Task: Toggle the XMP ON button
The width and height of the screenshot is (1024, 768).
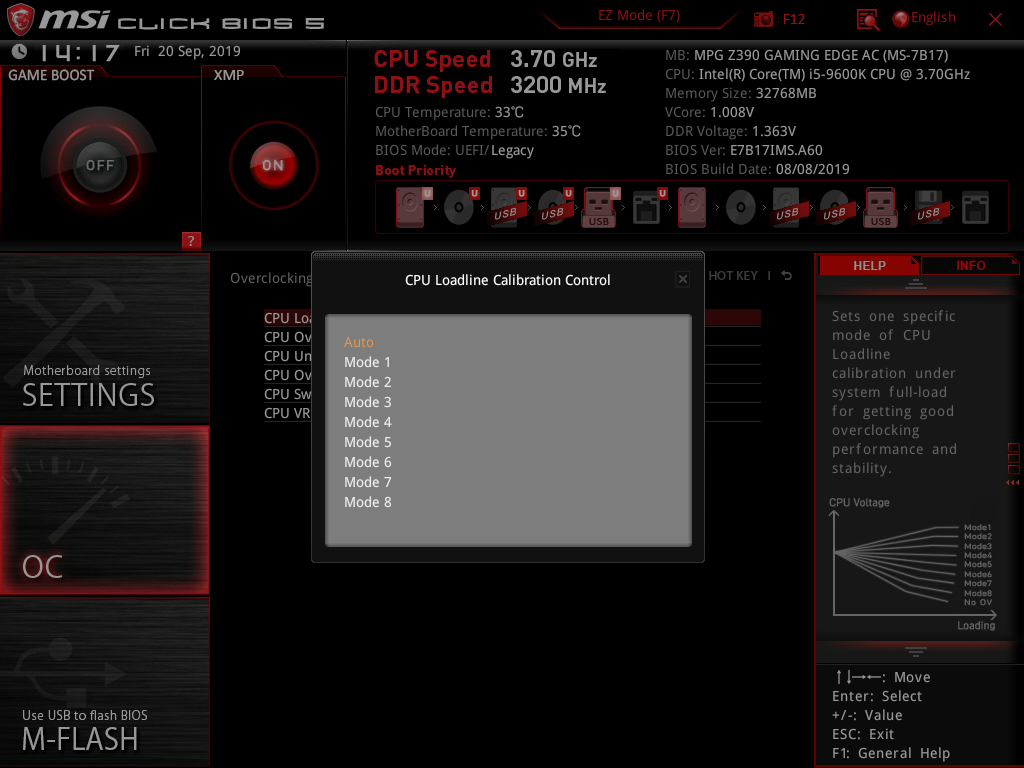Action: coord(273,165)
